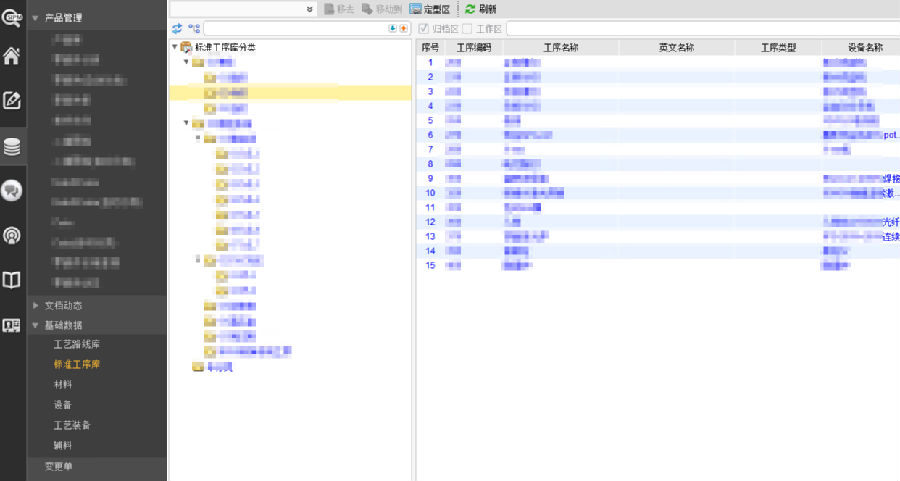
Task: Click the tree structure icon beside search
Action: click(194, 28)
